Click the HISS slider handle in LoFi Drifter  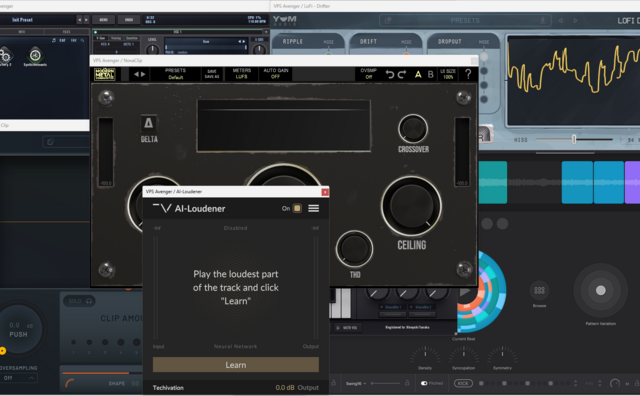point(574,140)
